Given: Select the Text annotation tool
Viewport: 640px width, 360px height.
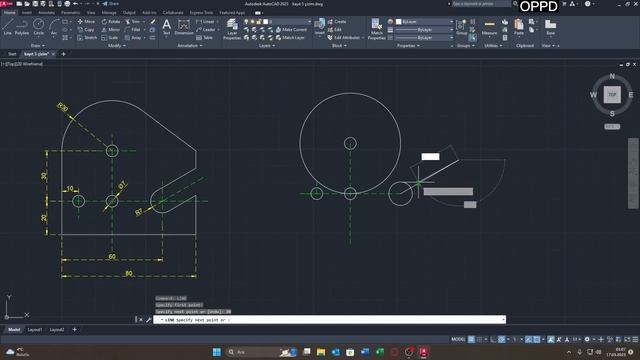Looking at the screenshot, I should coord(167,27).
